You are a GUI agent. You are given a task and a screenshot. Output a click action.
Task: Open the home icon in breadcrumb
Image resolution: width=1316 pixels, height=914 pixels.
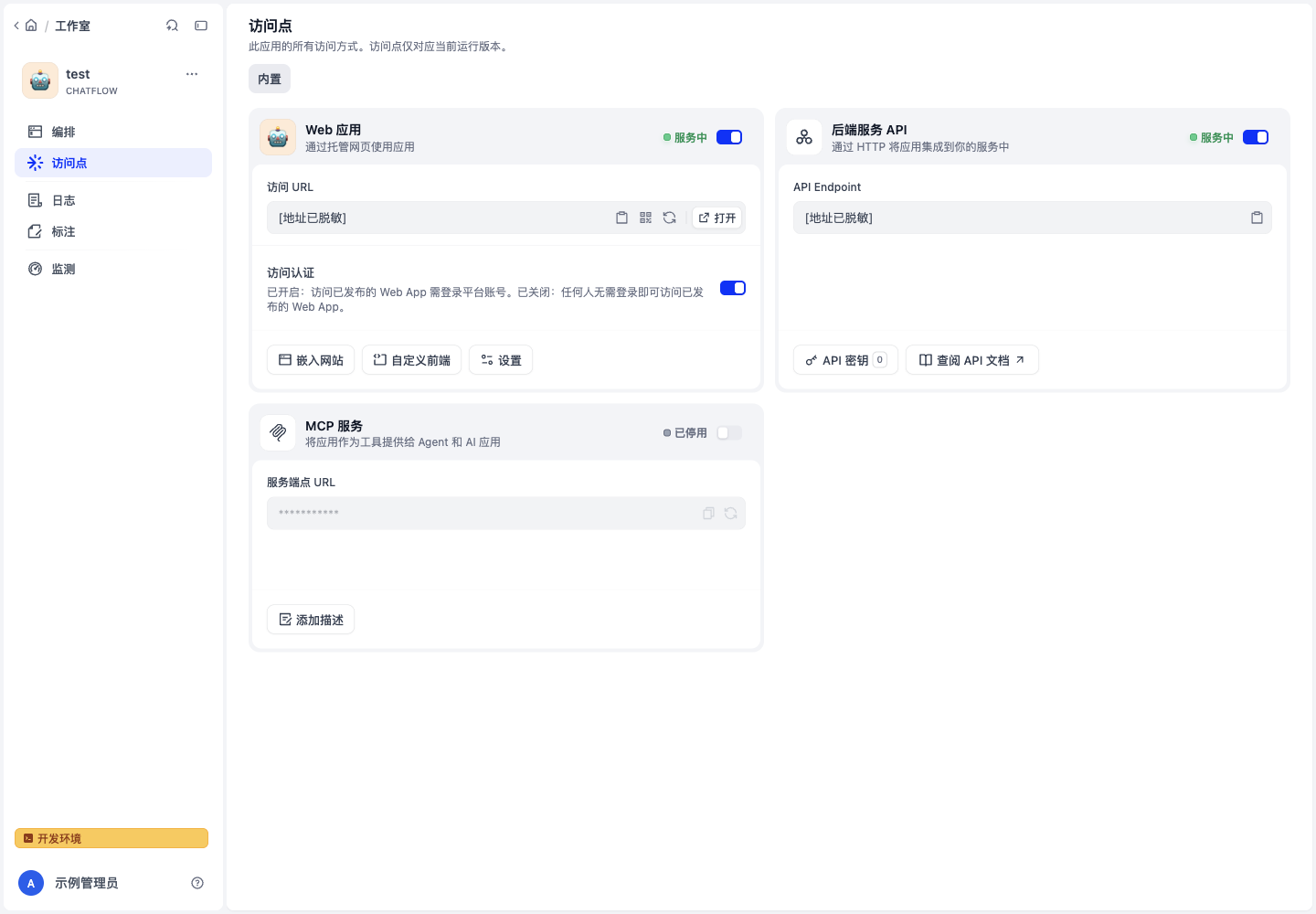(31, 26)
